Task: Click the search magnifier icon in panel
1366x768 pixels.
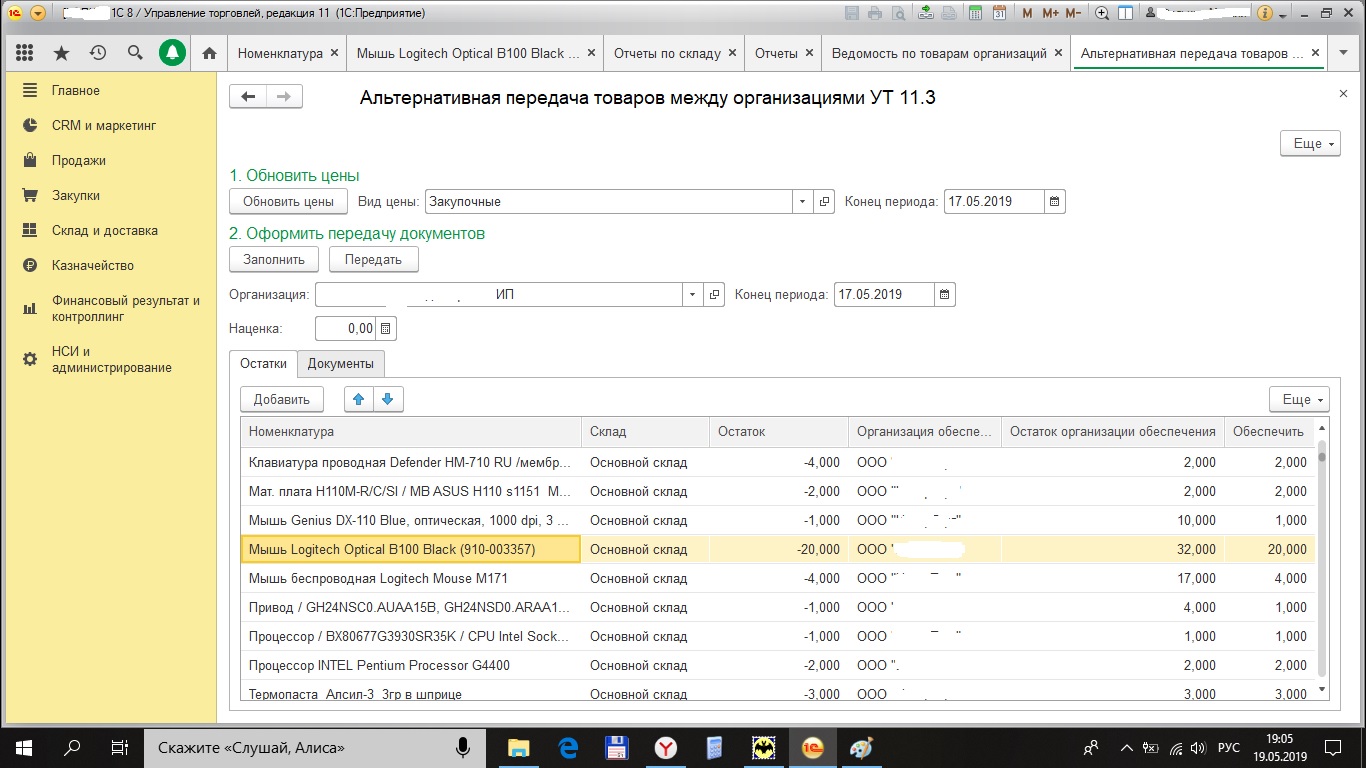Action: [135, 53]
